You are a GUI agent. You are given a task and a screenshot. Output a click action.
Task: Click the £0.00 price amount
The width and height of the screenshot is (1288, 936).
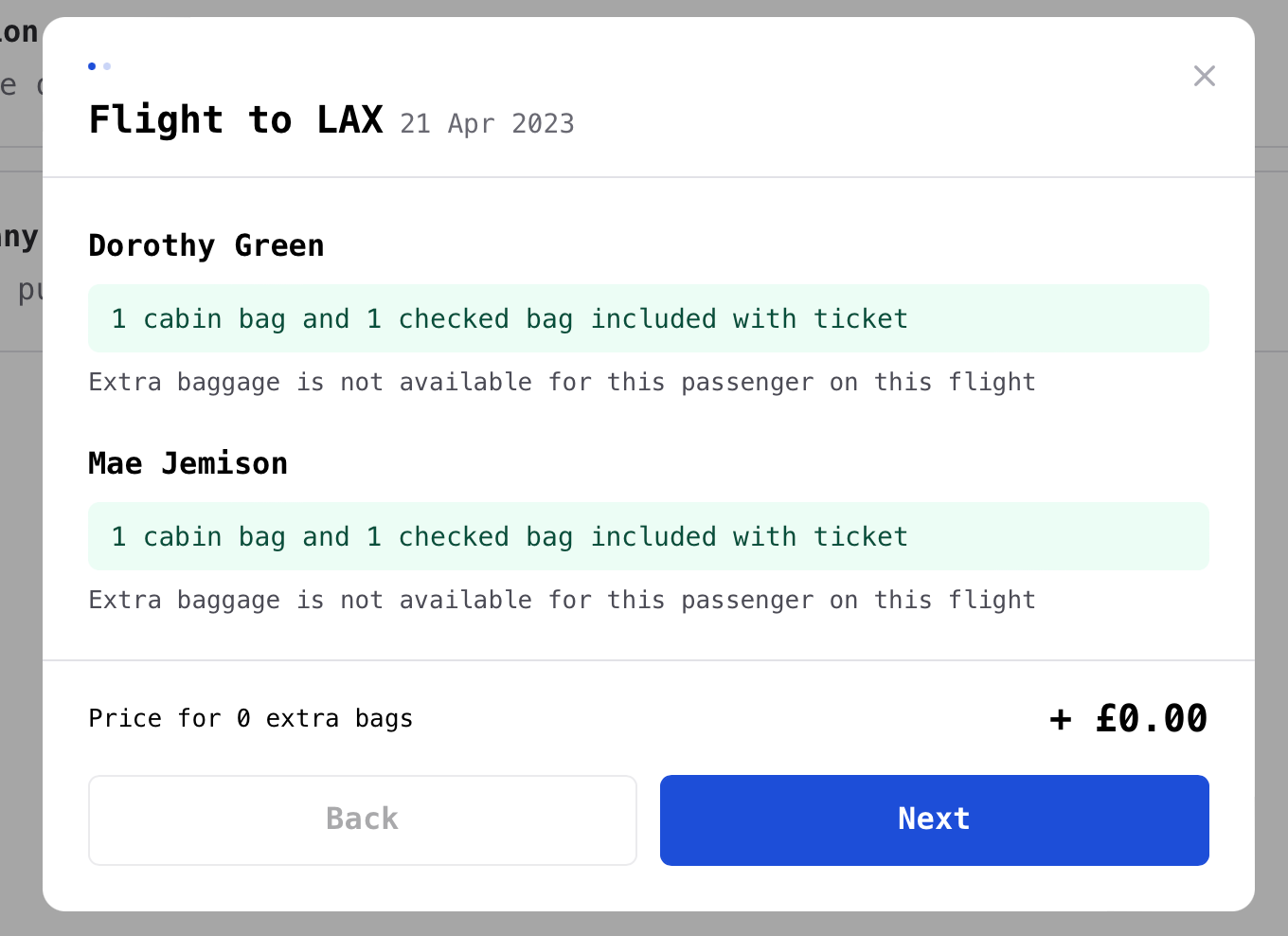point(1151,718)
